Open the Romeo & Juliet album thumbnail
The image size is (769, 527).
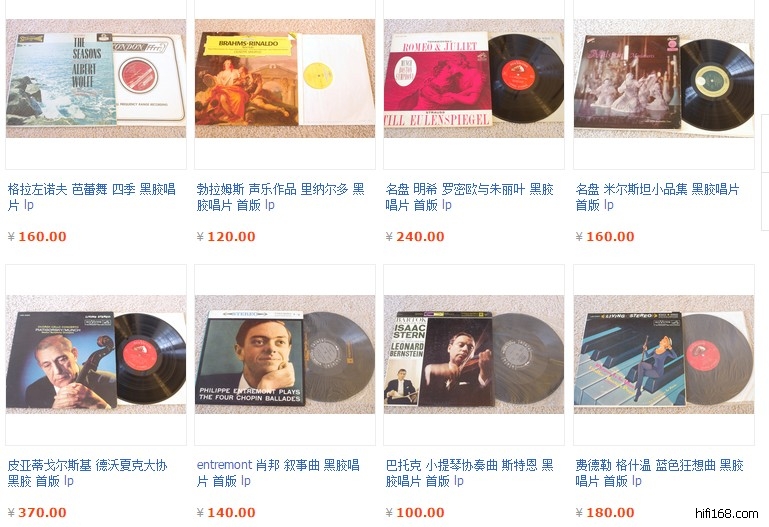point(474,79)
